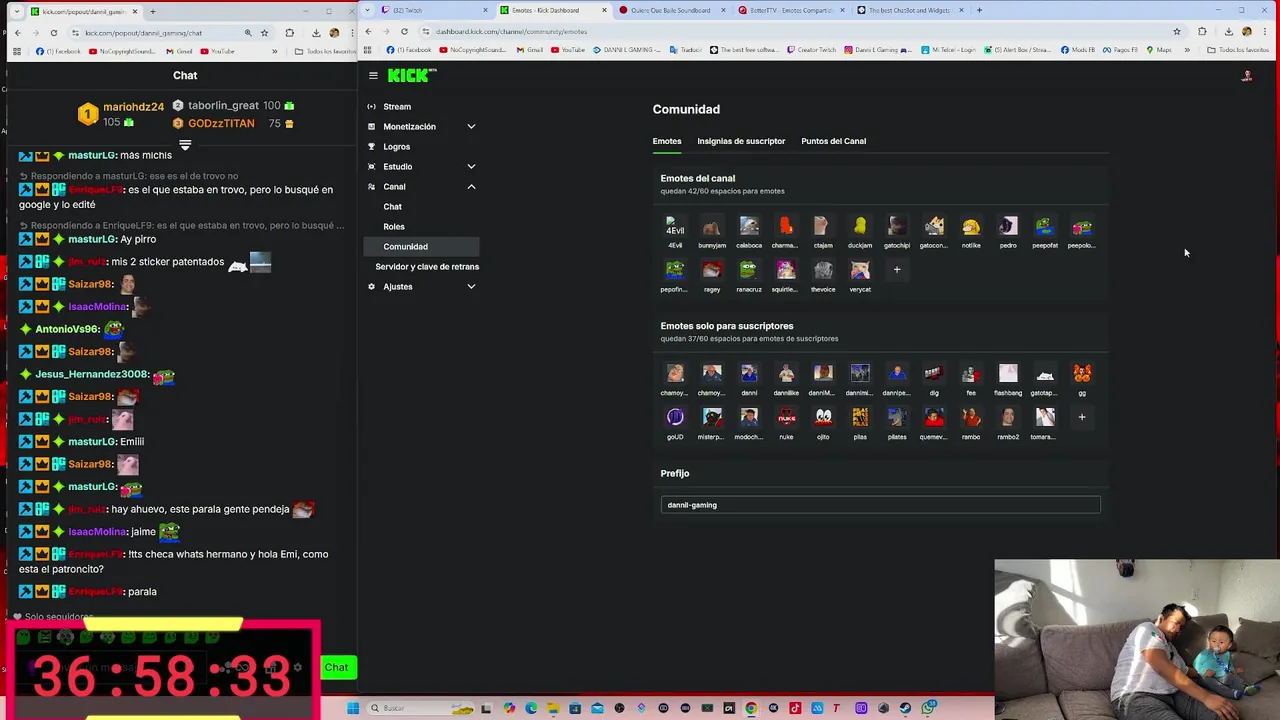Screen dimensions: 1280x720
Task: Select the flashbang subscriber emote
Action: point(1008,379)
